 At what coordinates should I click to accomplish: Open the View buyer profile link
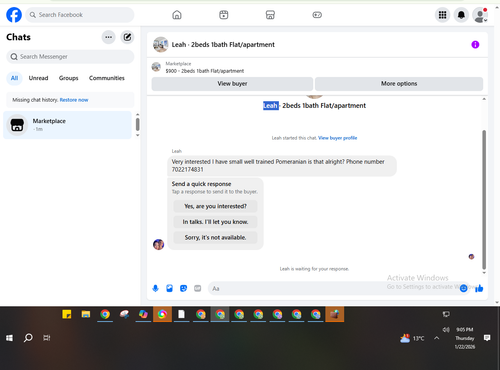pyautogui.click(x=337, y=138)
